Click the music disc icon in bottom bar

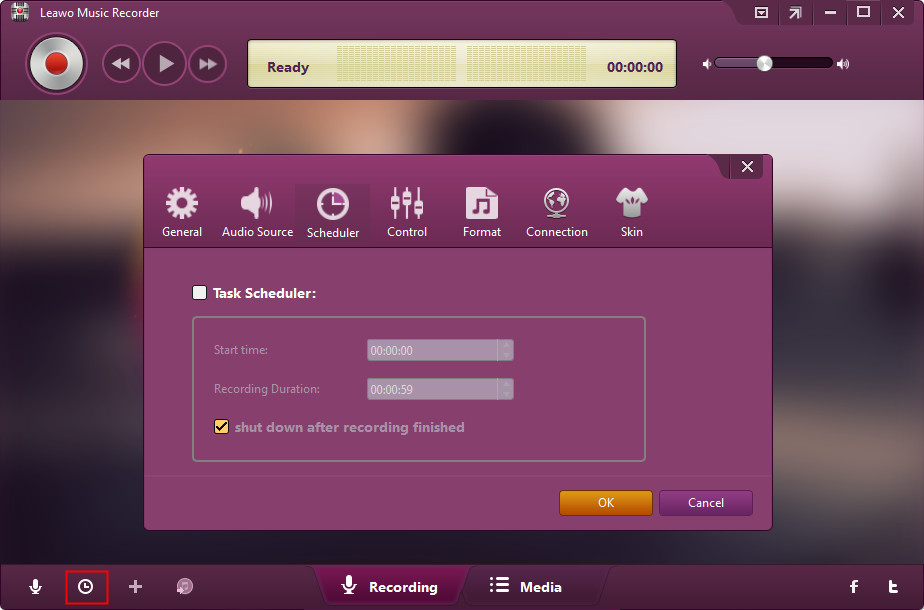coord(185,586)
